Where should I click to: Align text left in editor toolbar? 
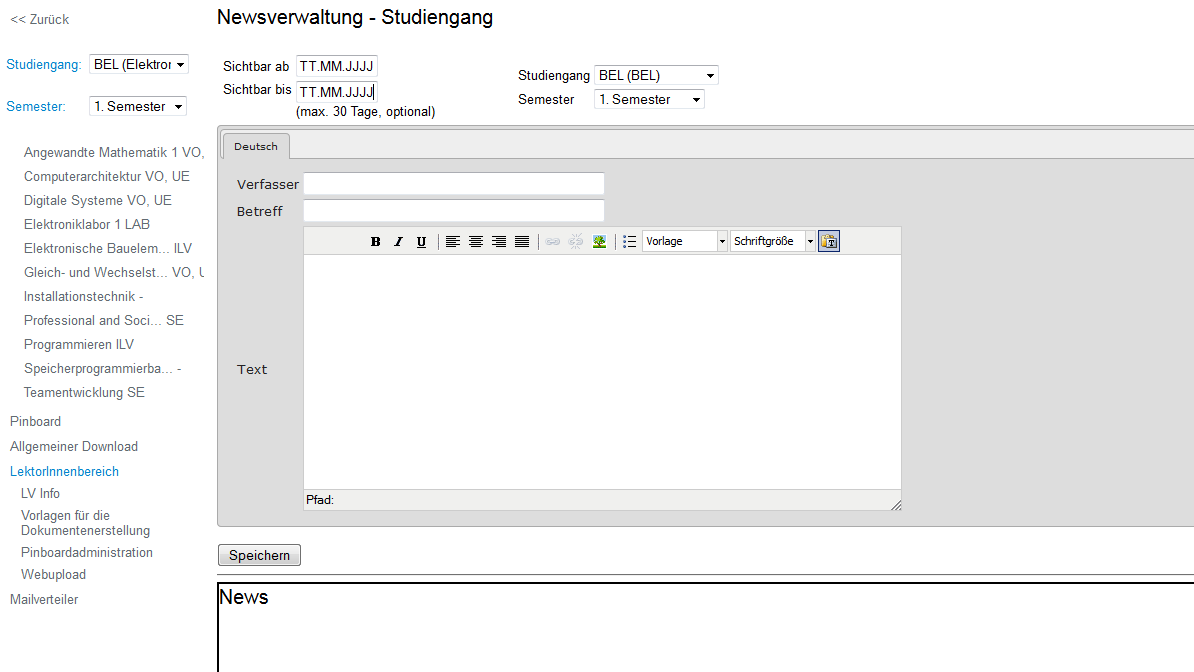(x=453, y=242)
